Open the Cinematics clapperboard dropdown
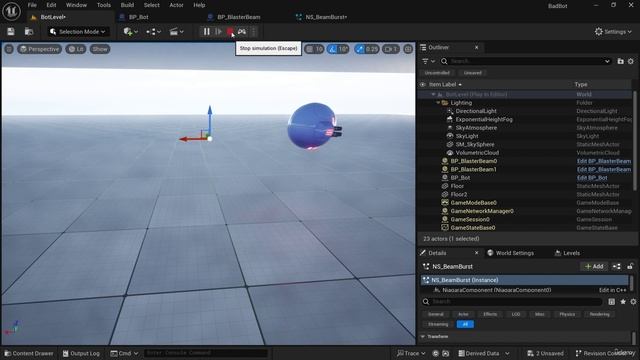The width and height of the screenshot is (640, 360). pos(176,31)
